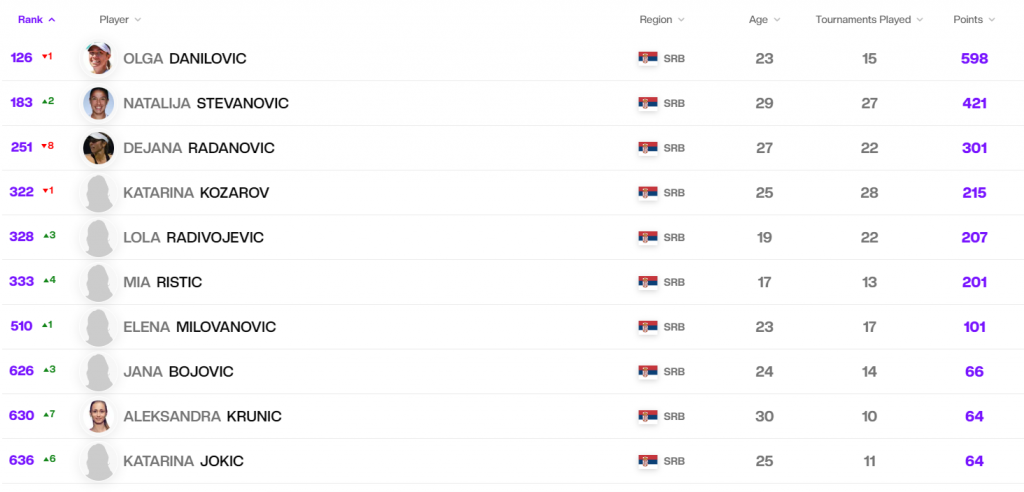Sort by Age column header

coord(764,19)
